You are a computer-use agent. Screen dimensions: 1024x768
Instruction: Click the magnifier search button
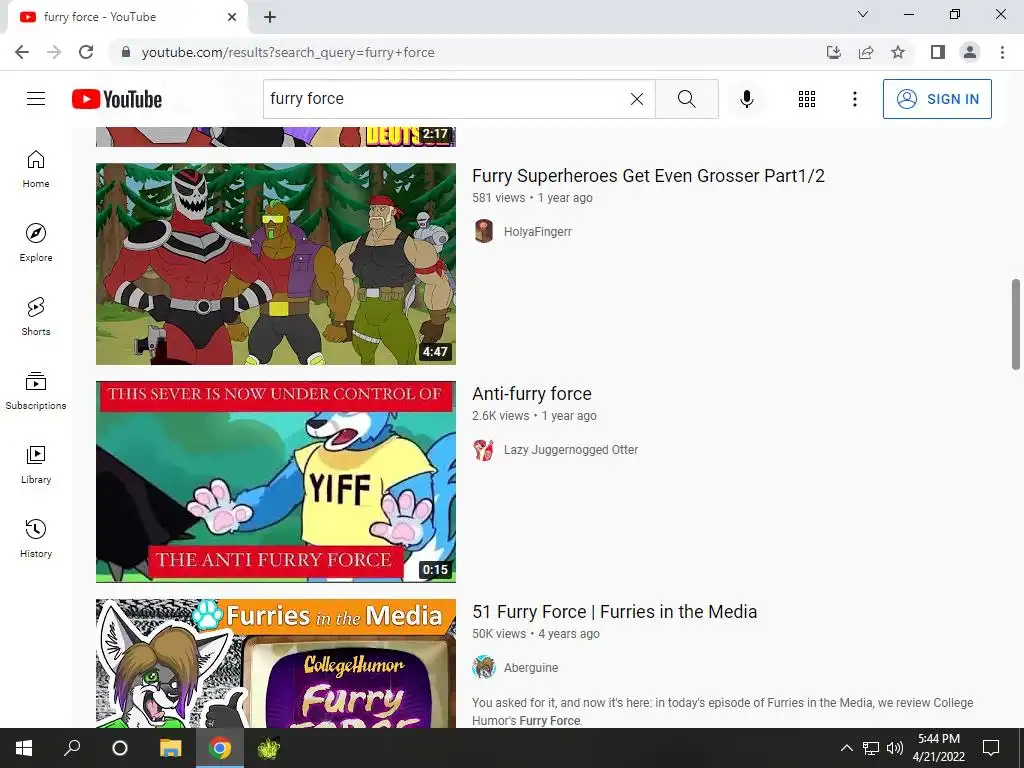pos(686,99)
